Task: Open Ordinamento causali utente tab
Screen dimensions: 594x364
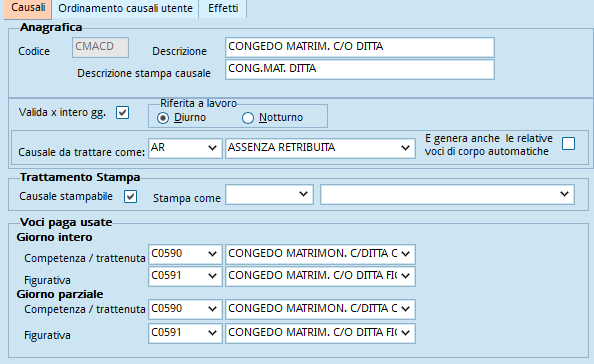Action: 125,8
